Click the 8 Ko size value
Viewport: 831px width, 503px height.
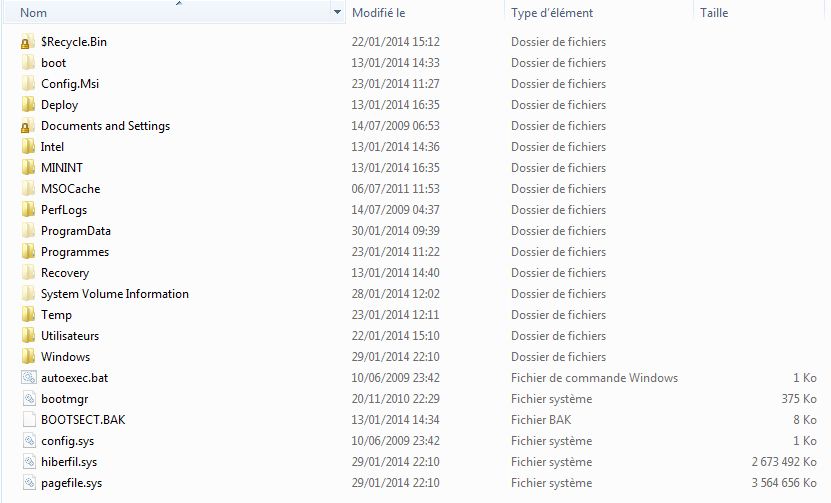pos(805,420)
